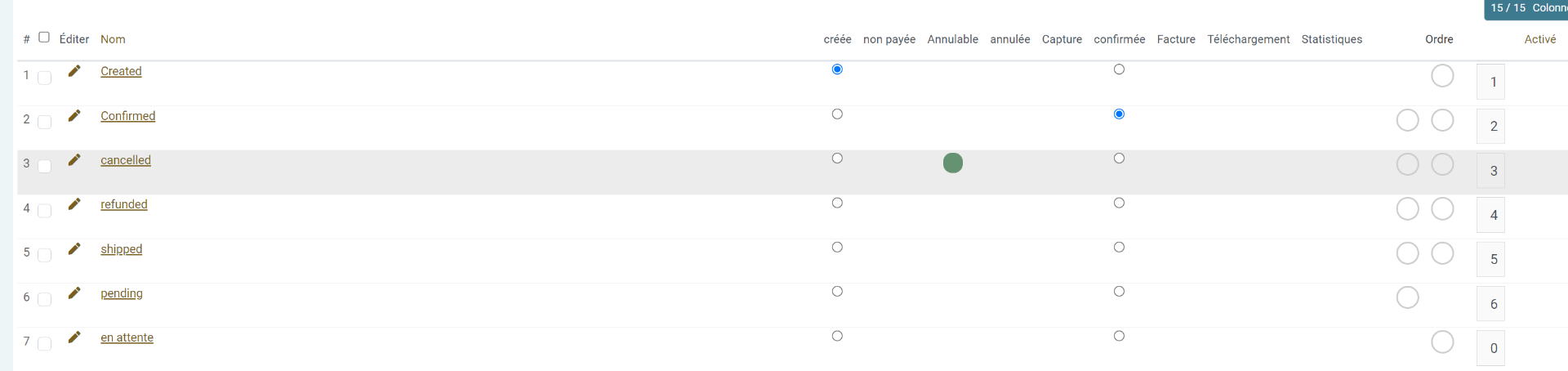Image resolution: width=1568 pixels, height=371 pixels.
Task: Open the 15 / 15 Colonnes column selector
Action: click(1525, 8)
